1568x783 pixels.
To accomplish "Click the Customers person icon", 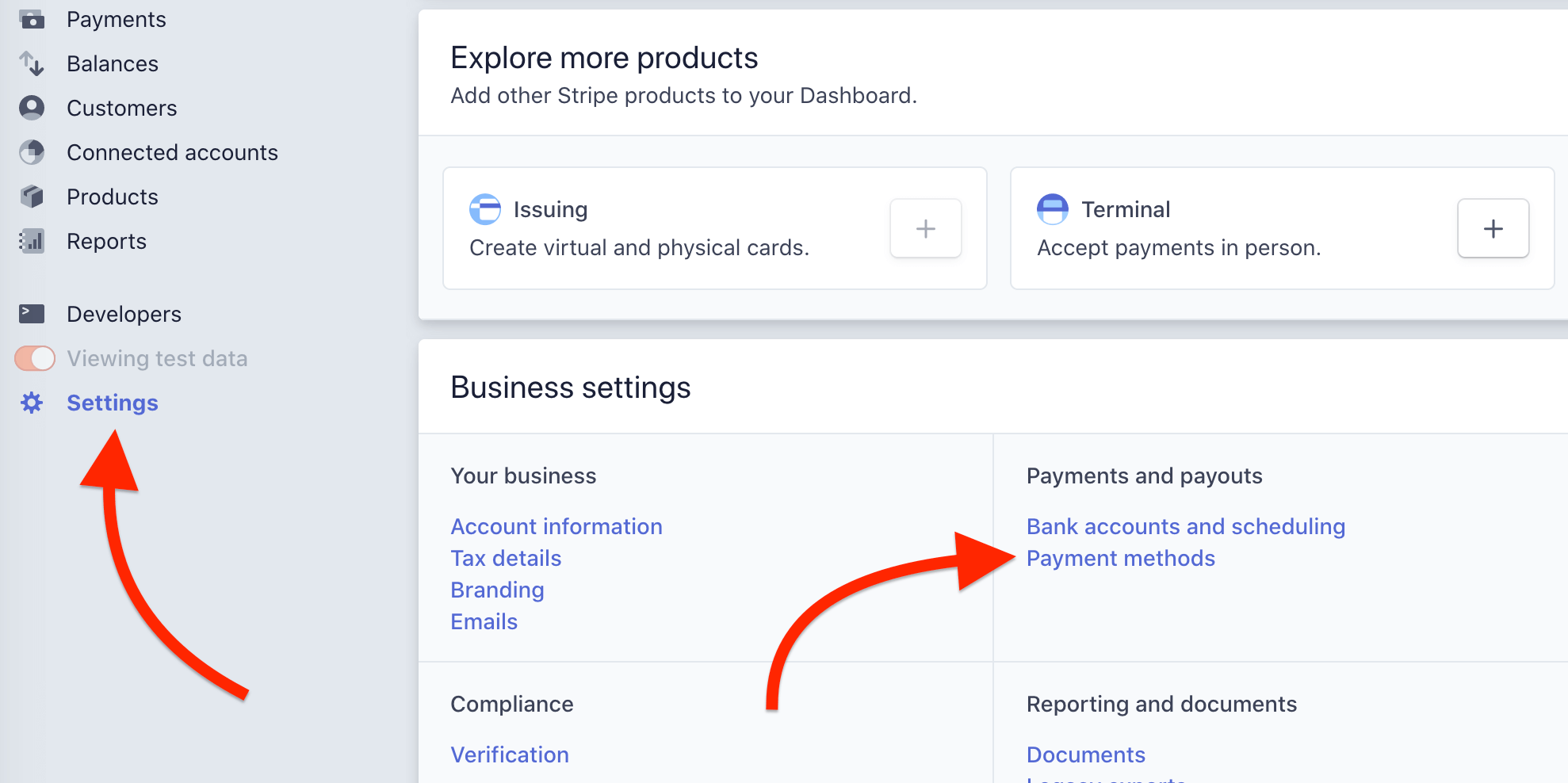I will 32,108.
